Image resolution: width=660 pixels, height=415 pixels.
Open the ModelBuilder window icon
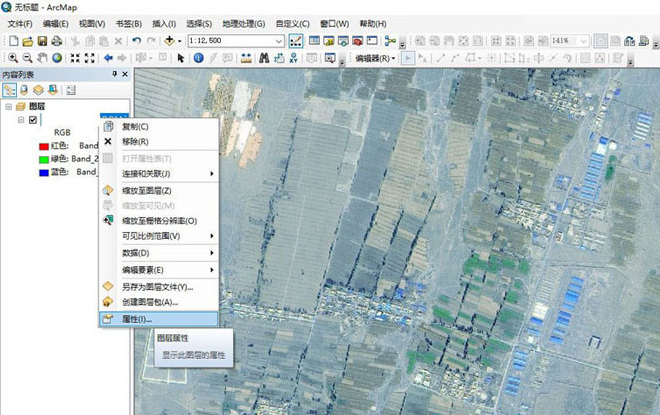coord(390,41)
